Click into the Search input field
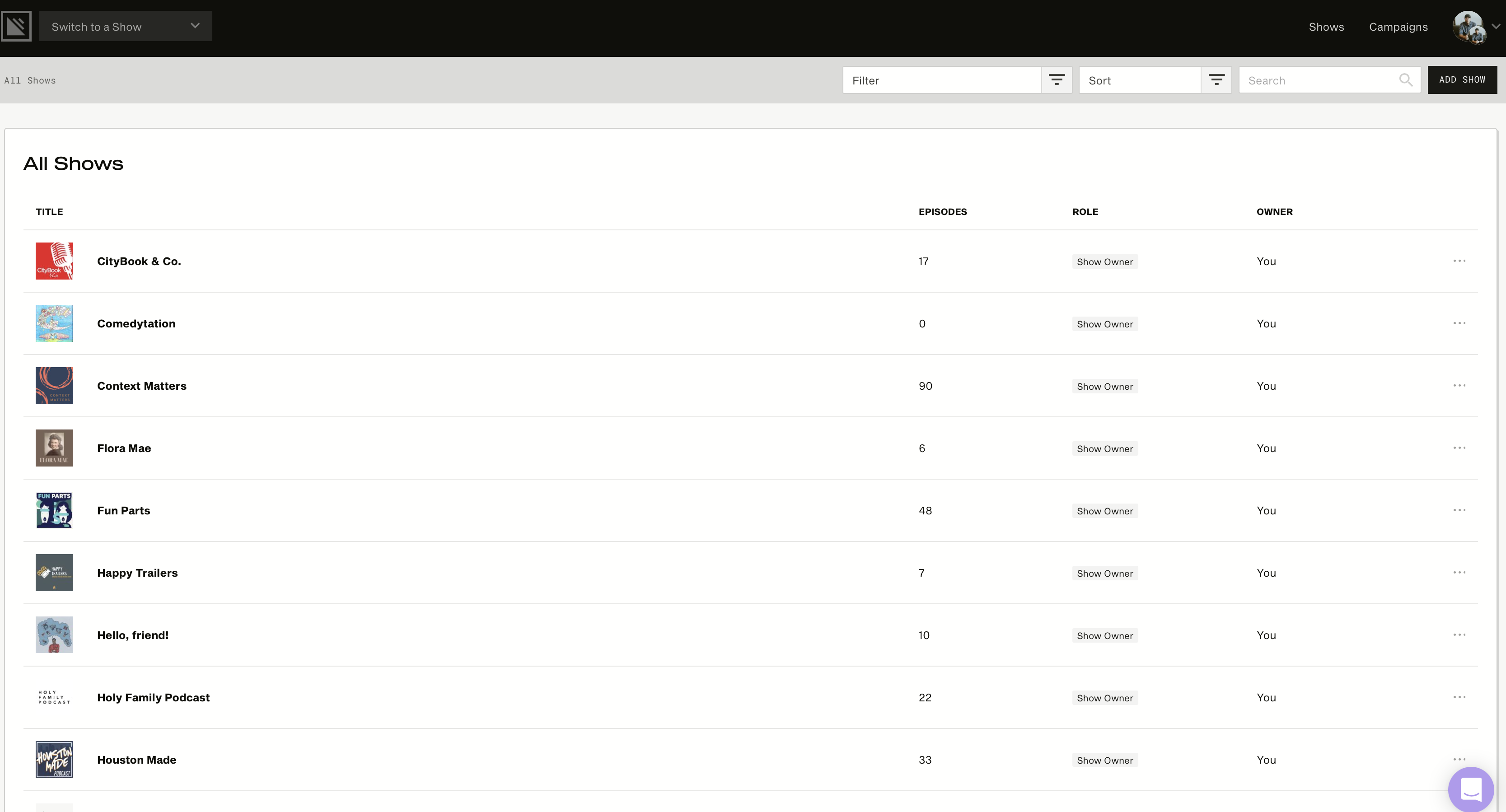The image size is (1506, 812). pos(1319,80)
